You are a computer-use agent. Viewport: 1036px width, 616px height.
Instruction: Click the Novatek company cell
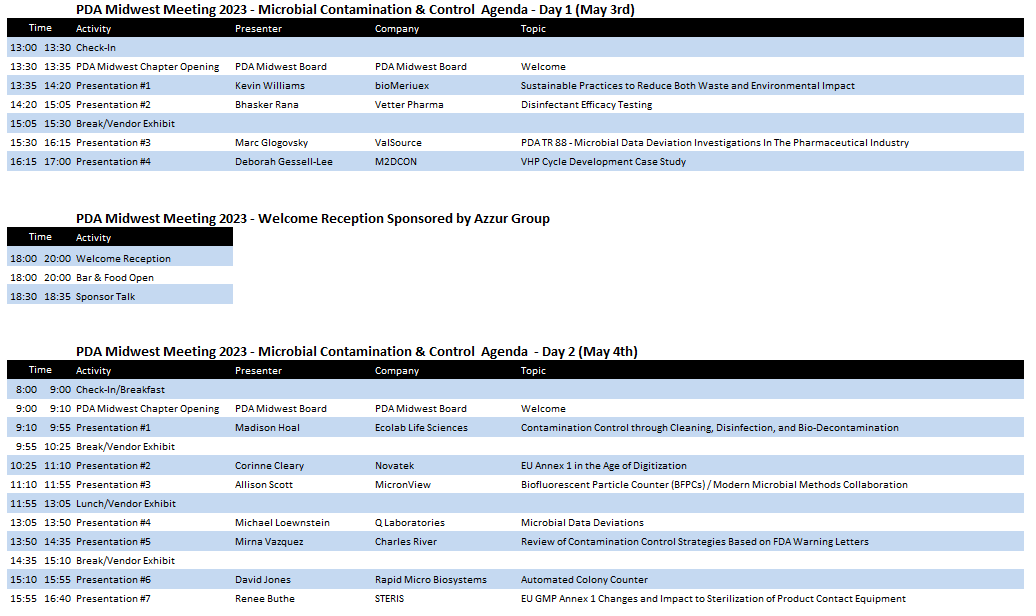(394, 466)
